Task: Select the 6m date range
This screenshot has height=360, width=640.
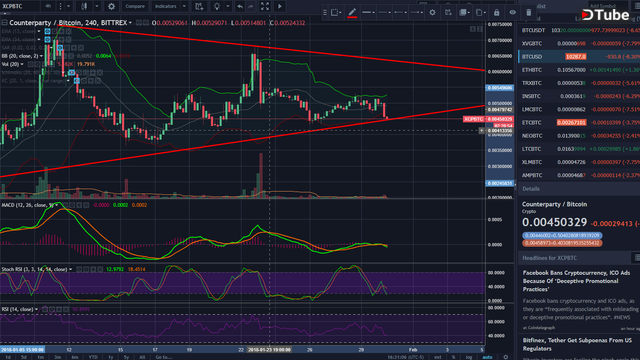Action: [75, 357]
